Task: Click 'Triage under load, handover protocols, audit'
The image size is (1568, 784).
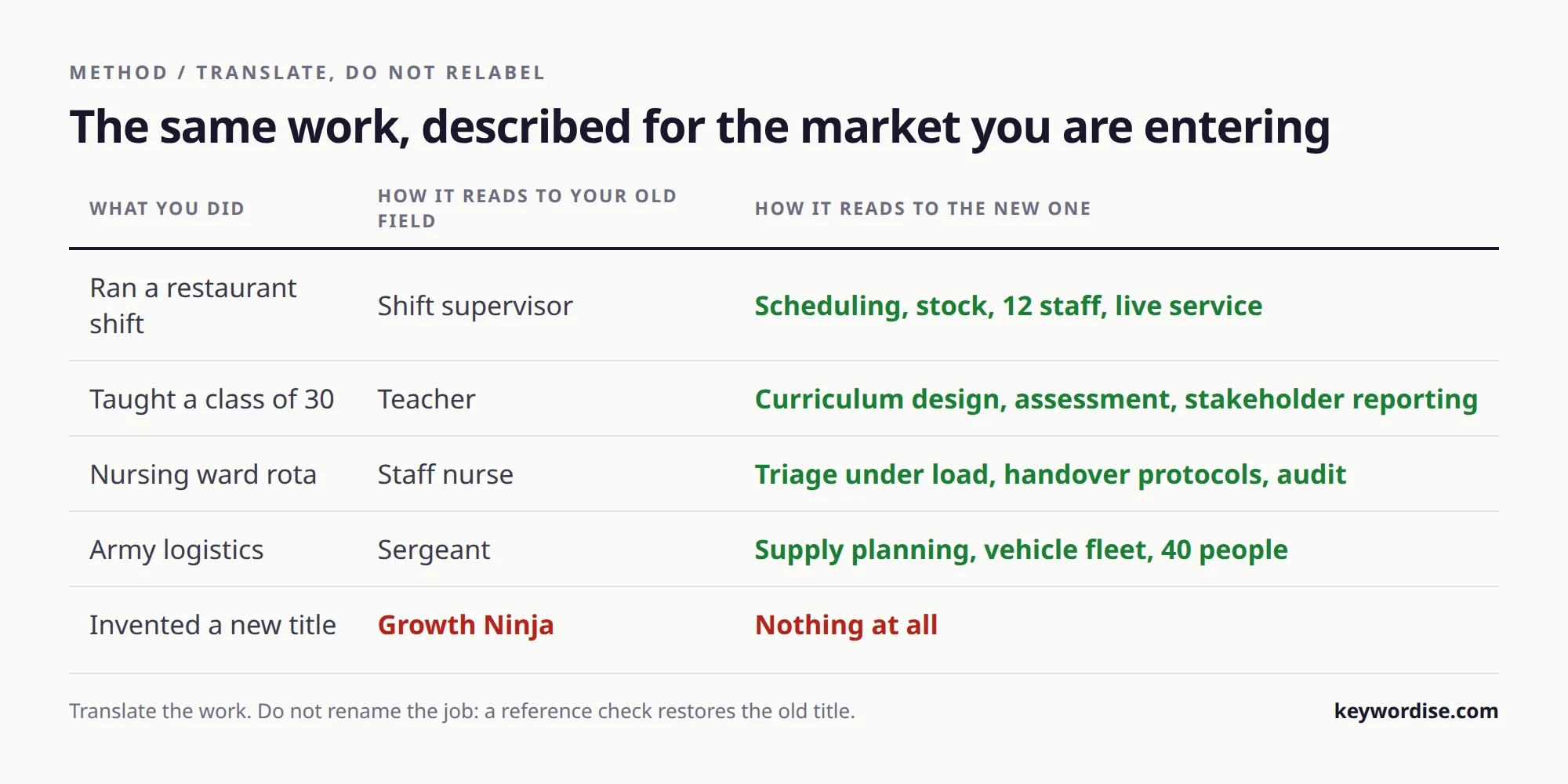Action: 1050,474
